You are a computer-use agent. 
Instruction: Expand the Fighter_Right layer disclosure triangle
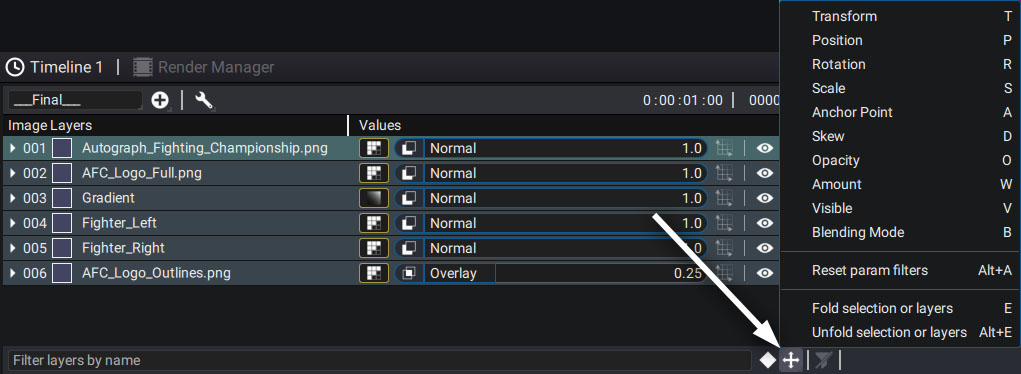pyautogui.click(x=13, y=248)
